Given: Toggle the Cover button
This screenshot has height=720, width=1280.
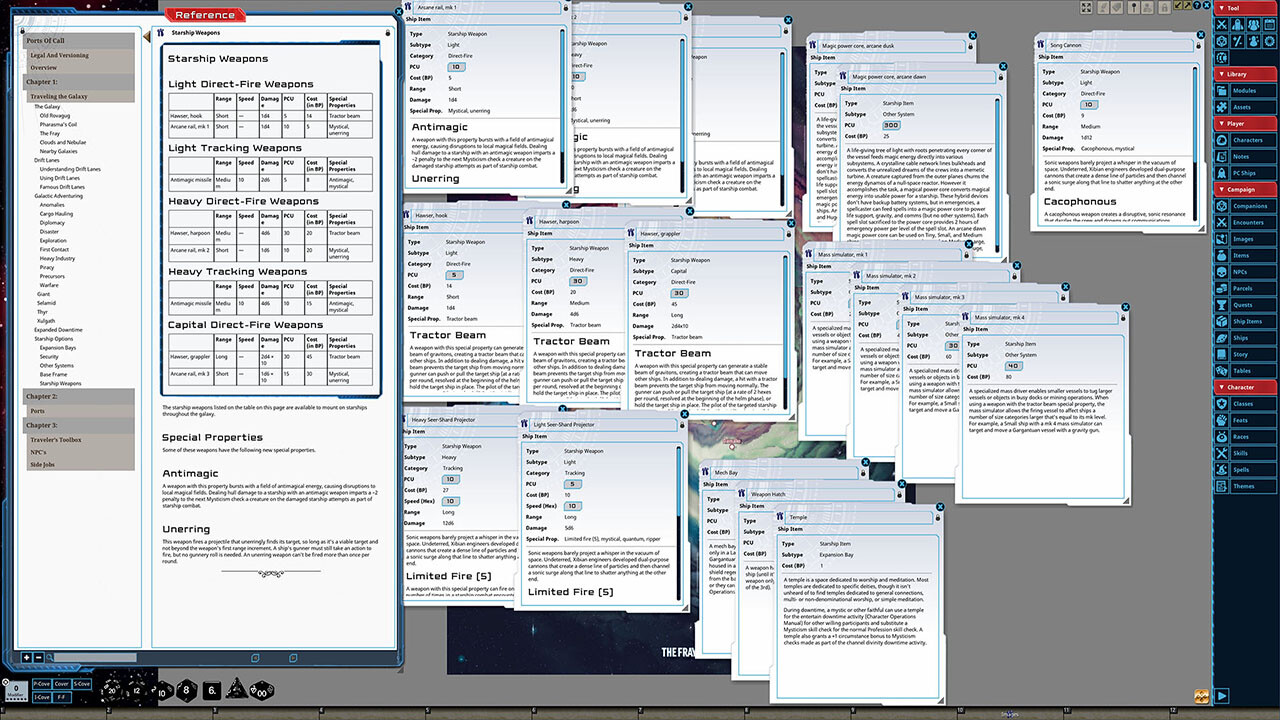Looking at the screenshot, I should click(x=61, y=684).
